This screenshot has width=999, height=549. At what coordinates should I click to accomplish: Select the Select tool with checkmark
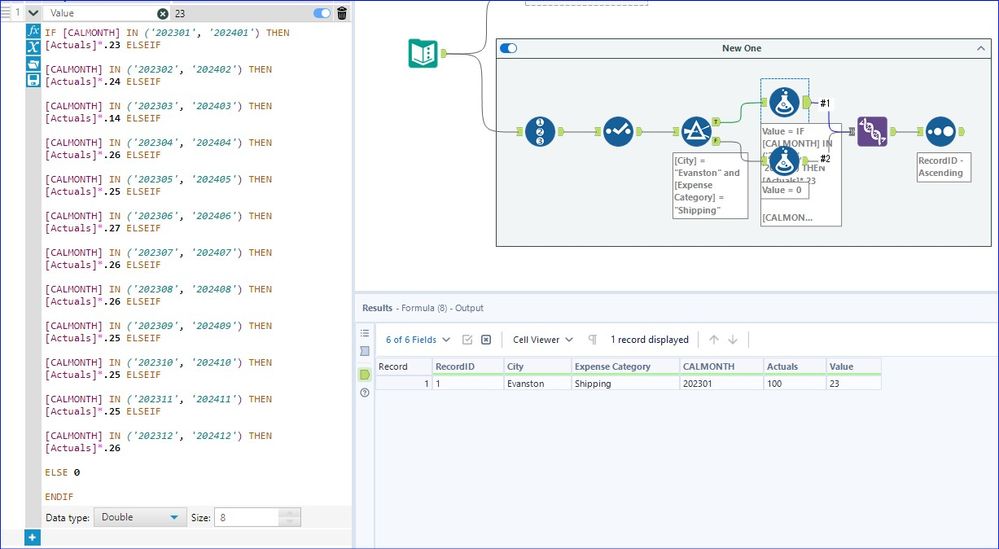618,132
